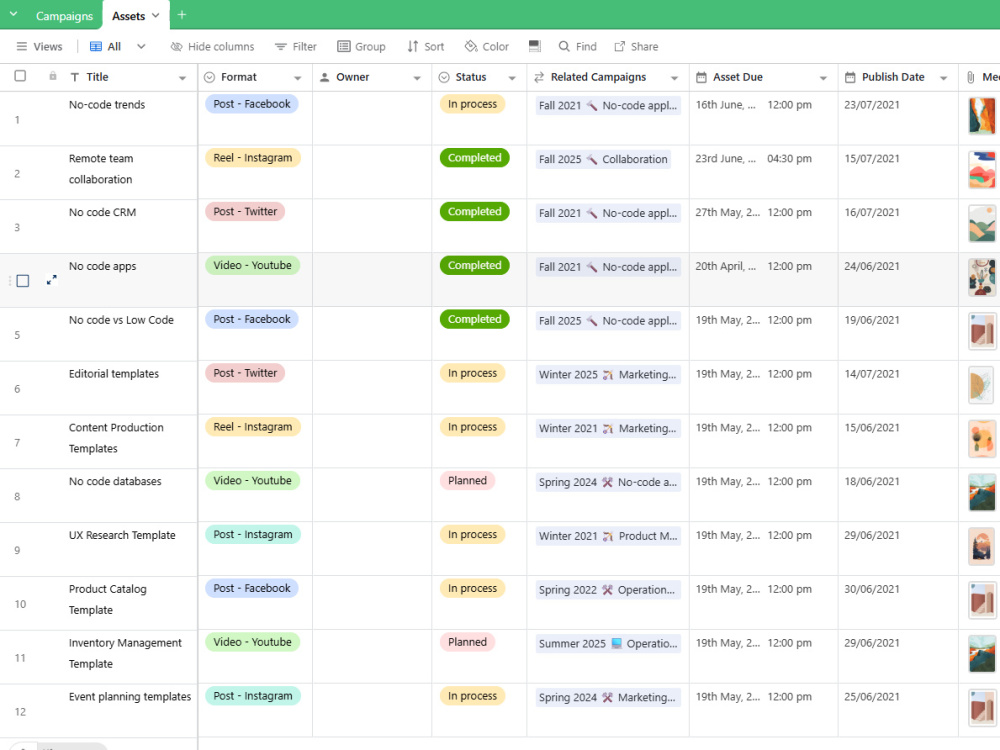1000x750 pixels.
Task: Click Planned status tag of No code databases
Action: pyautogui.click(x=467, y=481)
